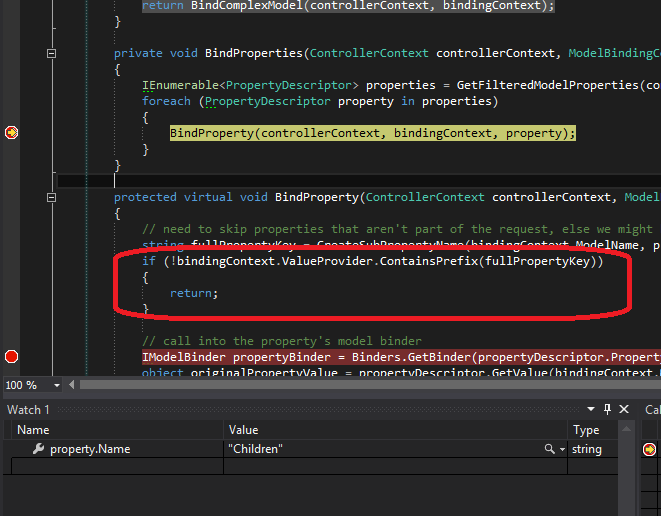Open the visualizer dropdown arrow beside the magnifier
The height and width of the screenshot is (516, 661).
pyautogui.click(x=562, y=450)
